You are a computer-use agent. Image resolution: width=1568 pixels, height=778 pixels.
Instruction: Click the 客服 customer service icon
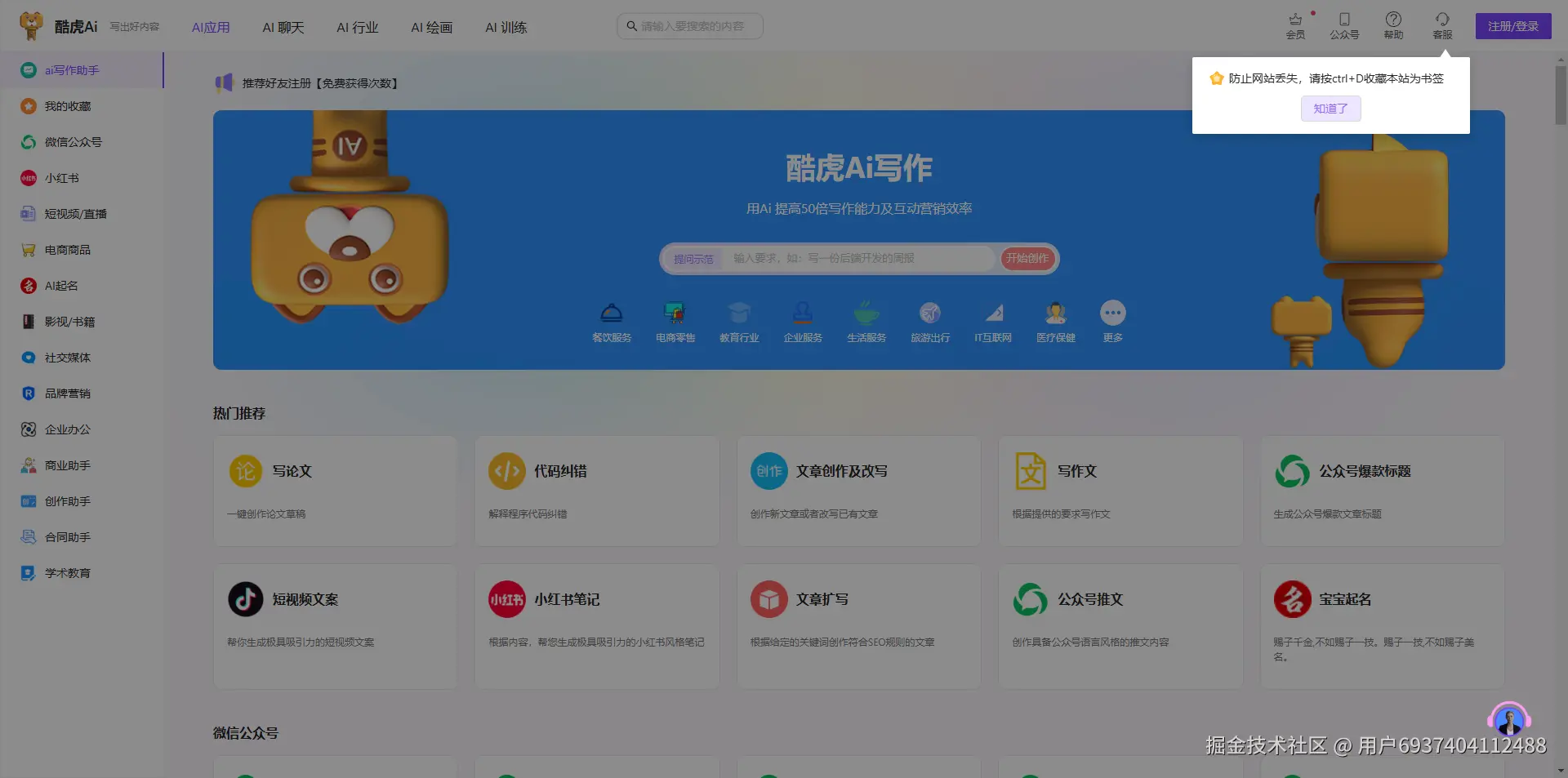click(x=1442, y=25)
